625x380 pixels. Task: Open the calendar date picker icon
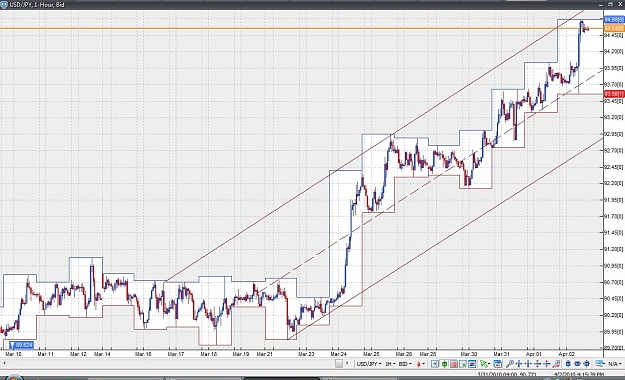497,364
